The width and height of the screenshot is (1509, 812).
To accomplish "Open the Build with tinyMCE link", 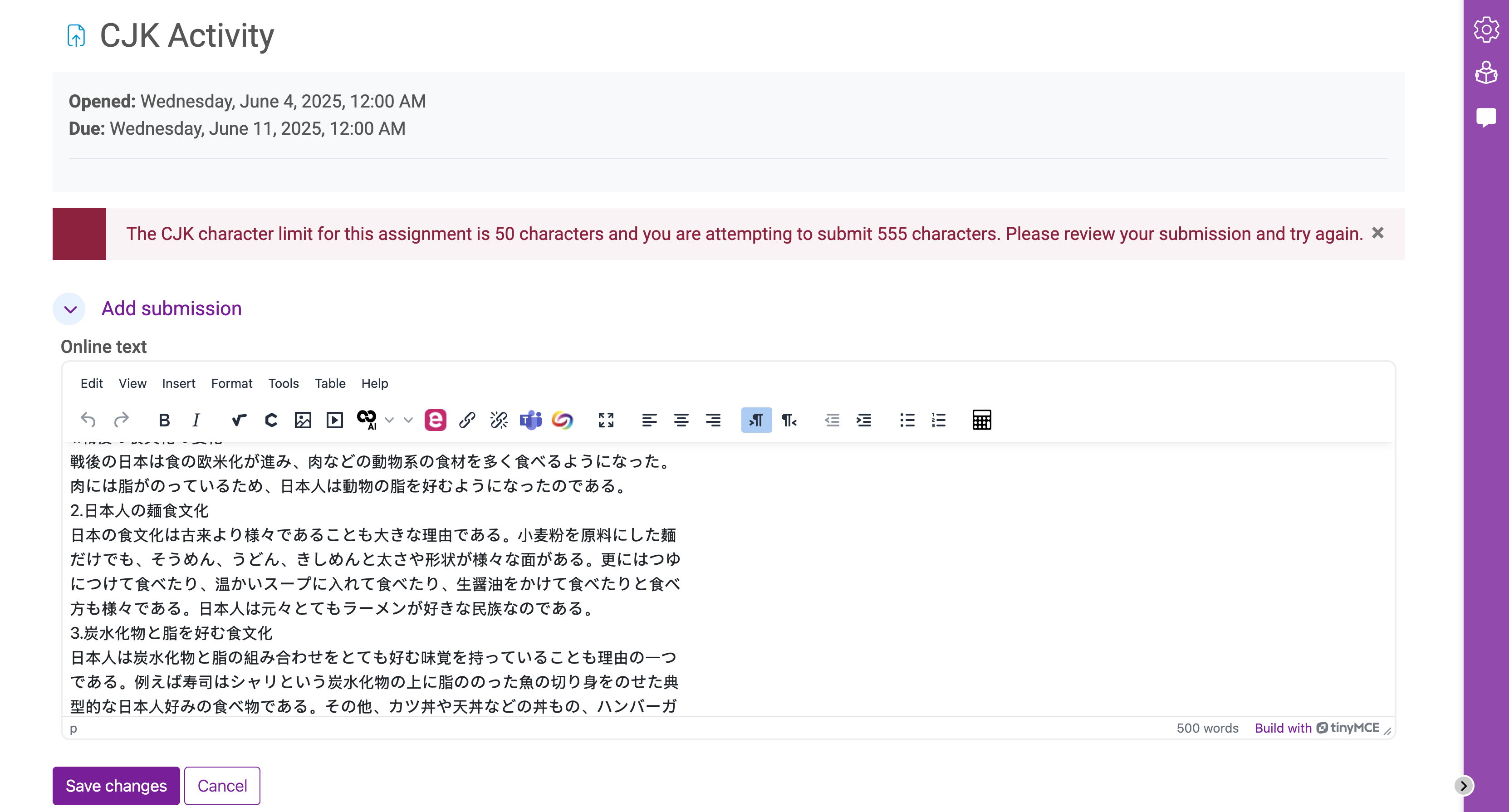I will click(x=1317, y=728).
